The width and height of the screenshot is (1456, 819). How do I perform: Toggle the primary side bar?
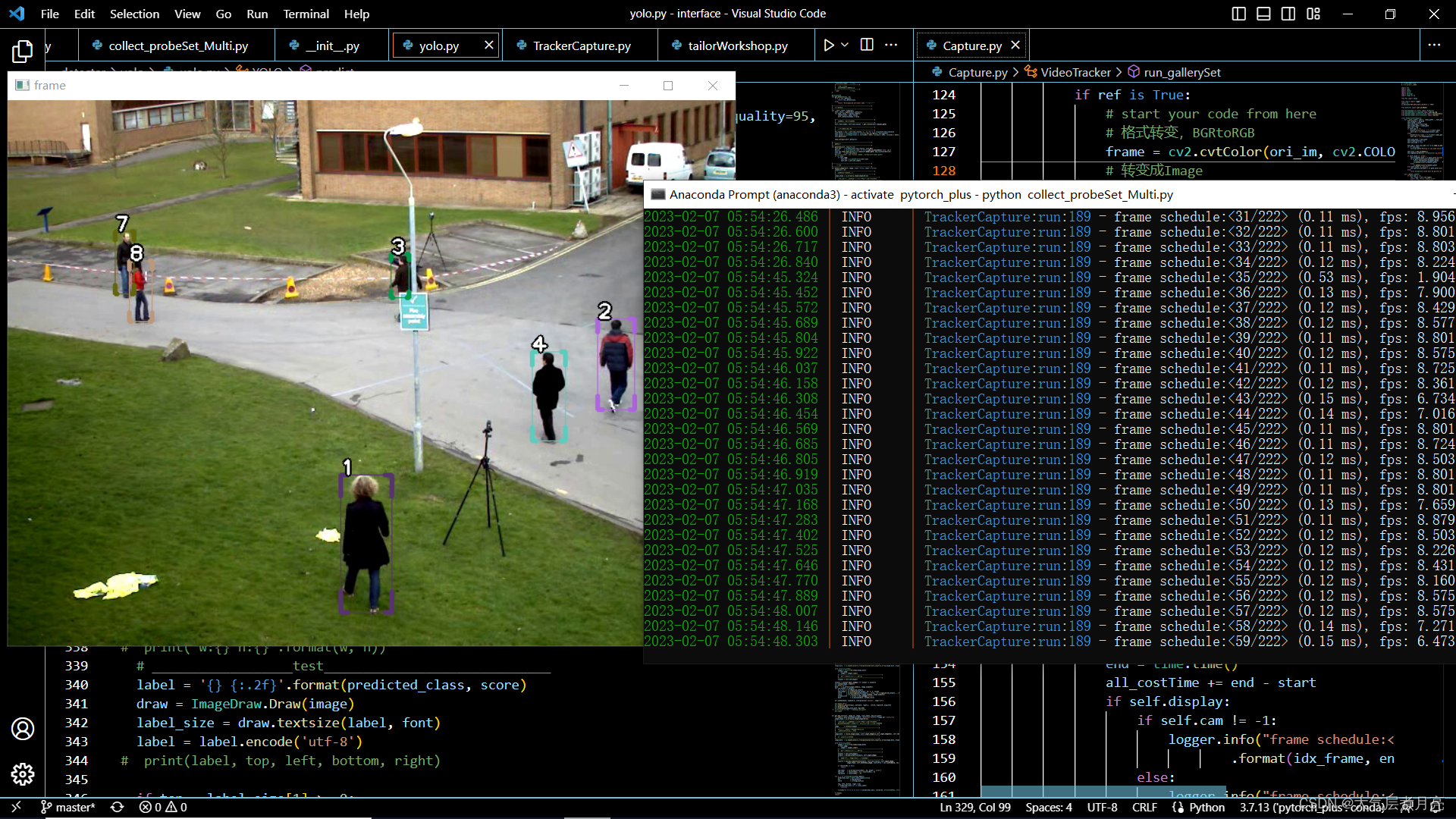(x=1238, y=14)
